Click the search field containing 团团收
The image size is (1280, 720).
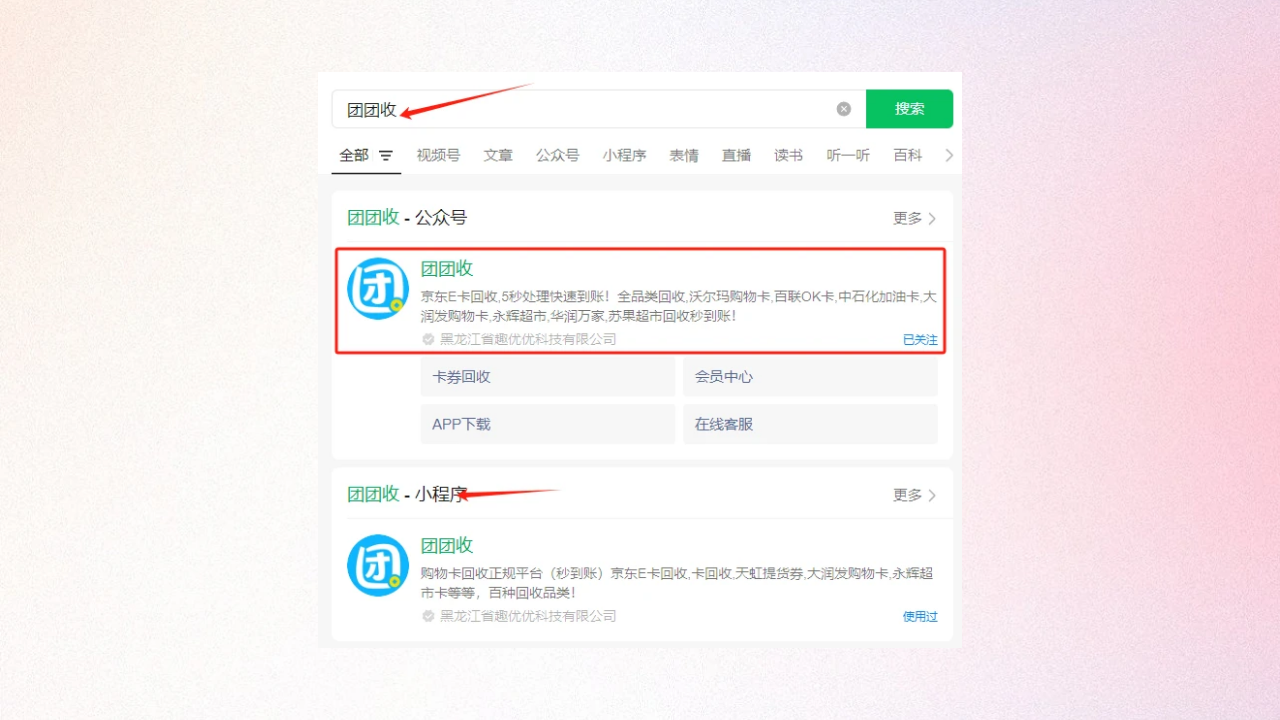click(598, 109)
